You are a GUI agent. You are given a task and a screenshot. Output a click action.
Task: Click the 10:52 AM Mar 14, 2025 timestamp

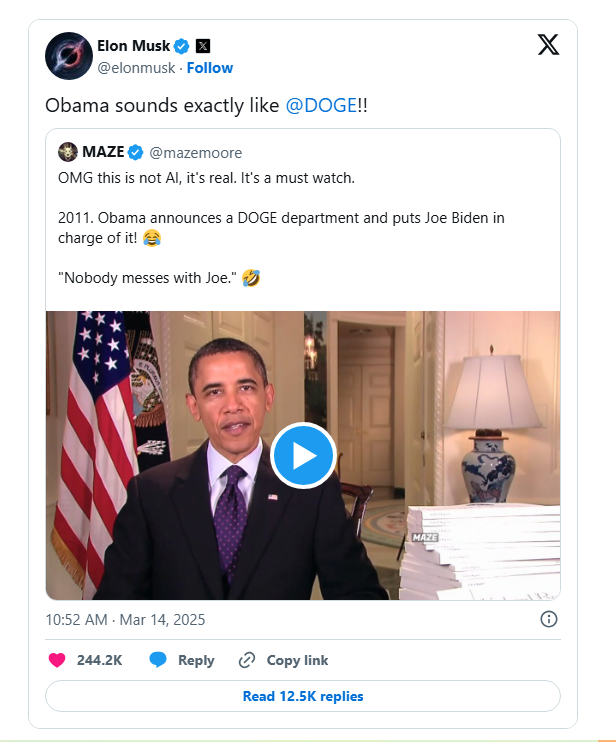(x=125, y=619)
